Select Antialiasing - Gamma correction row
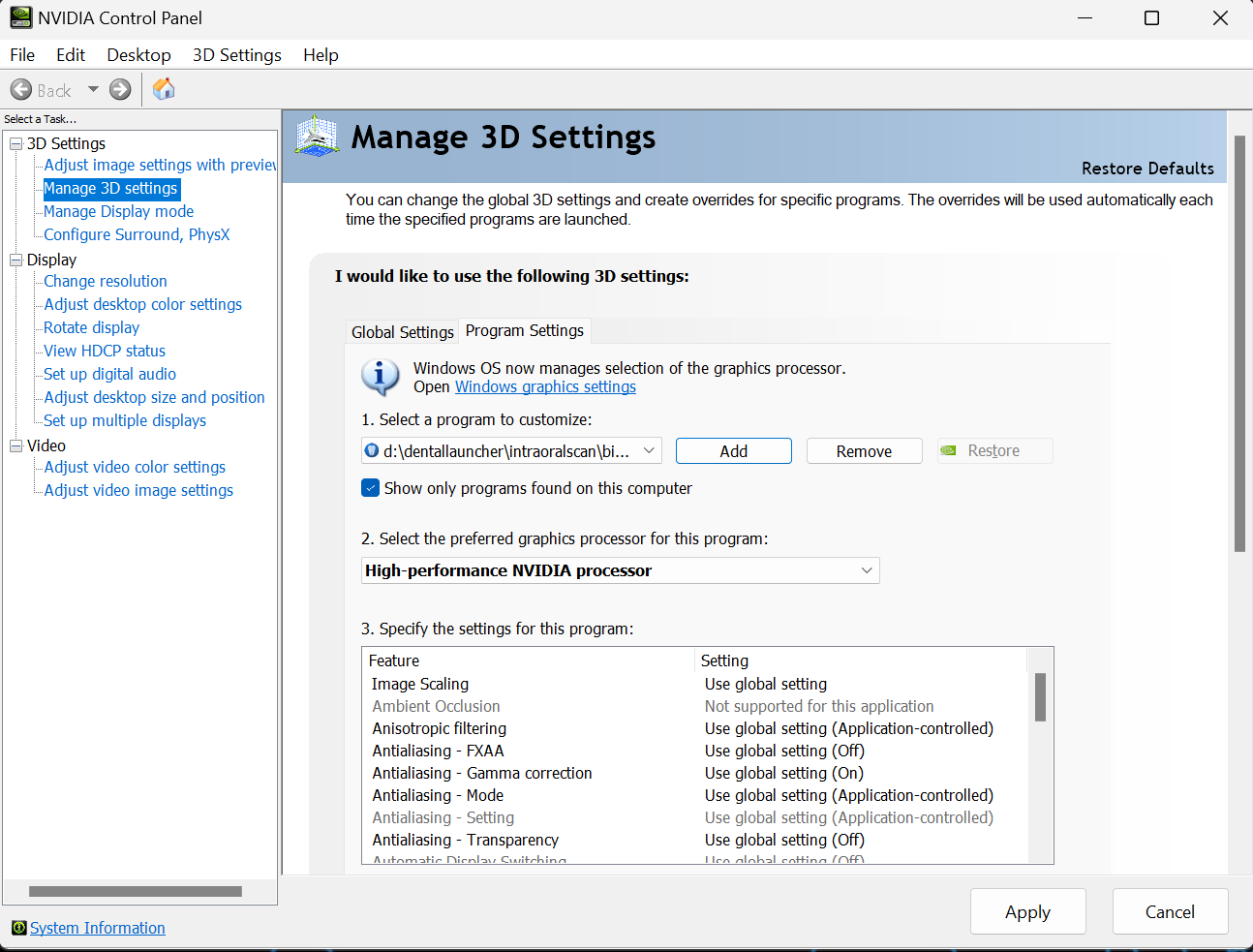 coord(694,773)
